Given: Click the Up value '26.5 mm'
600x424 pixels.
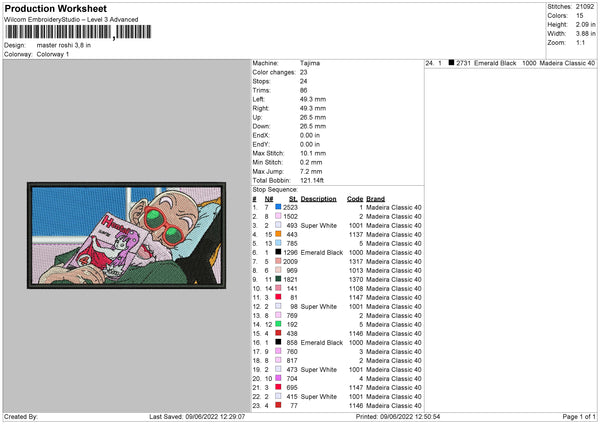Looking at the screenshot, I should (313, 117).
